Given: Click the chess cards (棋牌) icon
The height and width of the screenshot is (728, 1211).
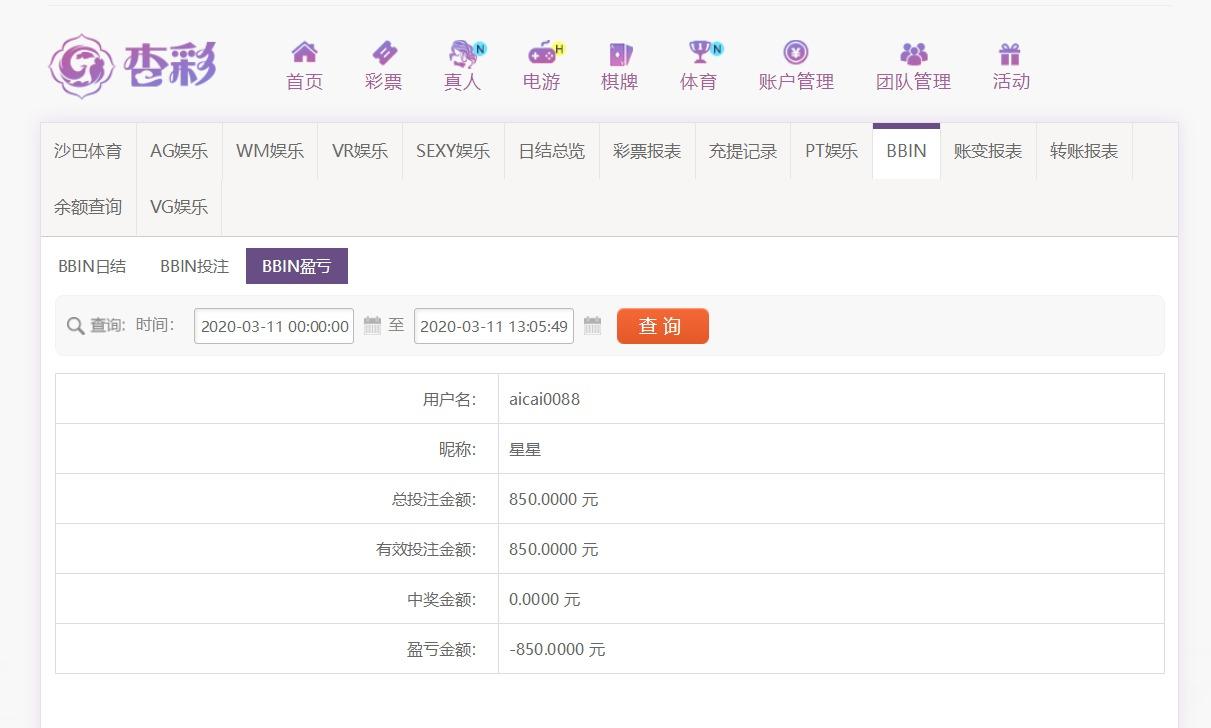Looking at the screenshot, I should coord(620,53).
